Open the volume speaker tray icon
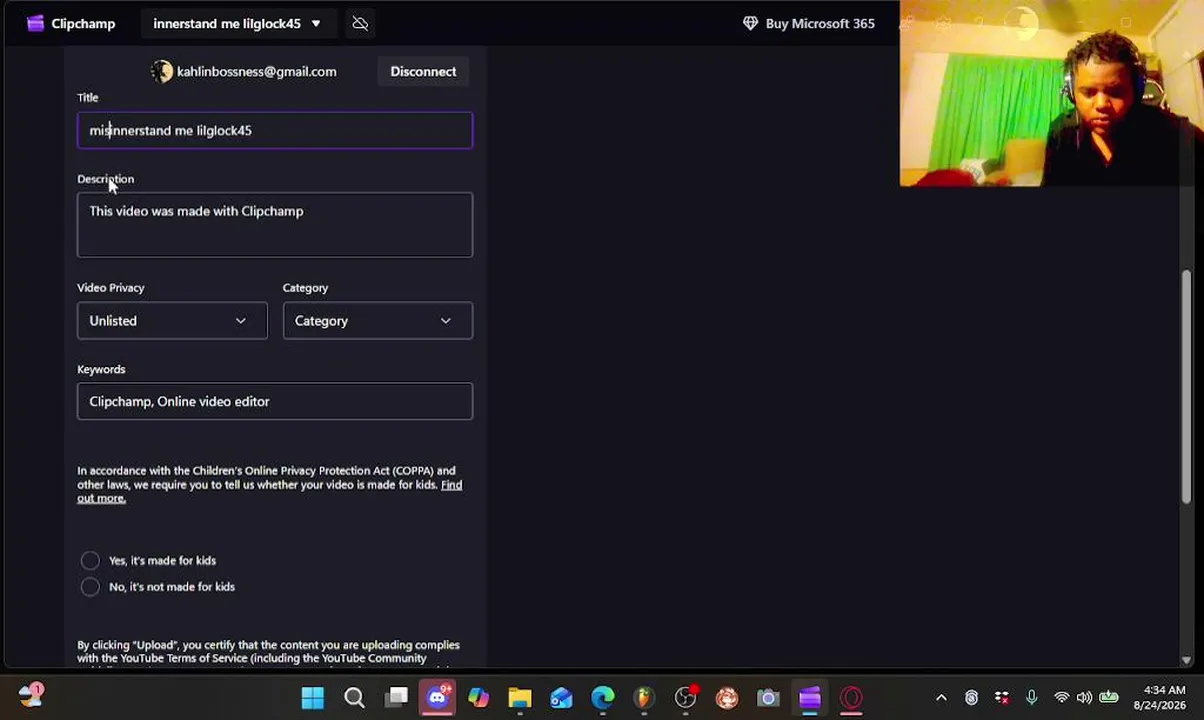This screenshot has width=1204, height=720. coord(1084,698)
